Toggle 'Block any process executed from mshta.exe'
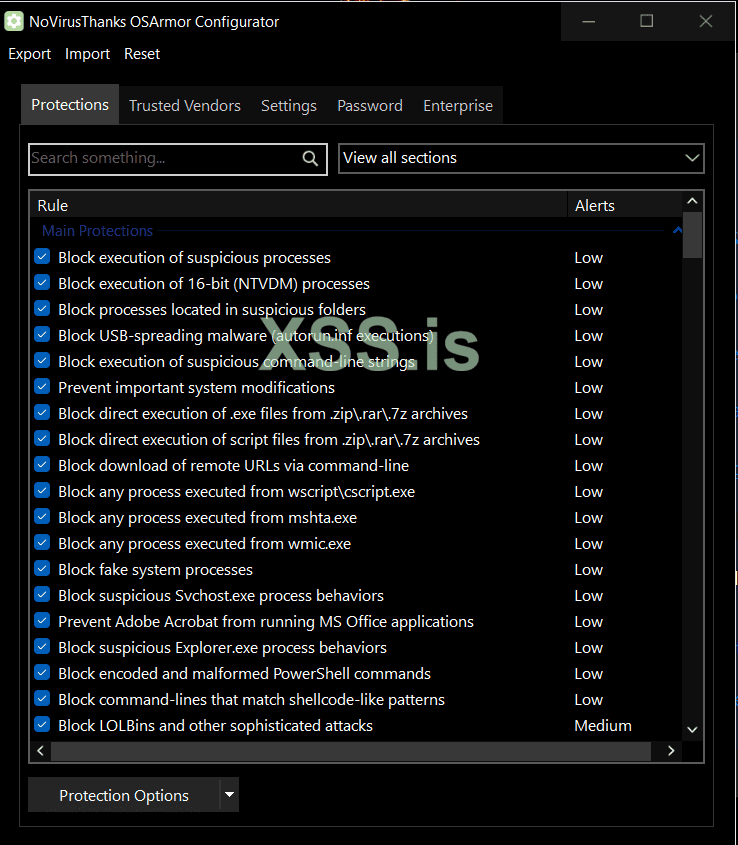 (42, 516)
